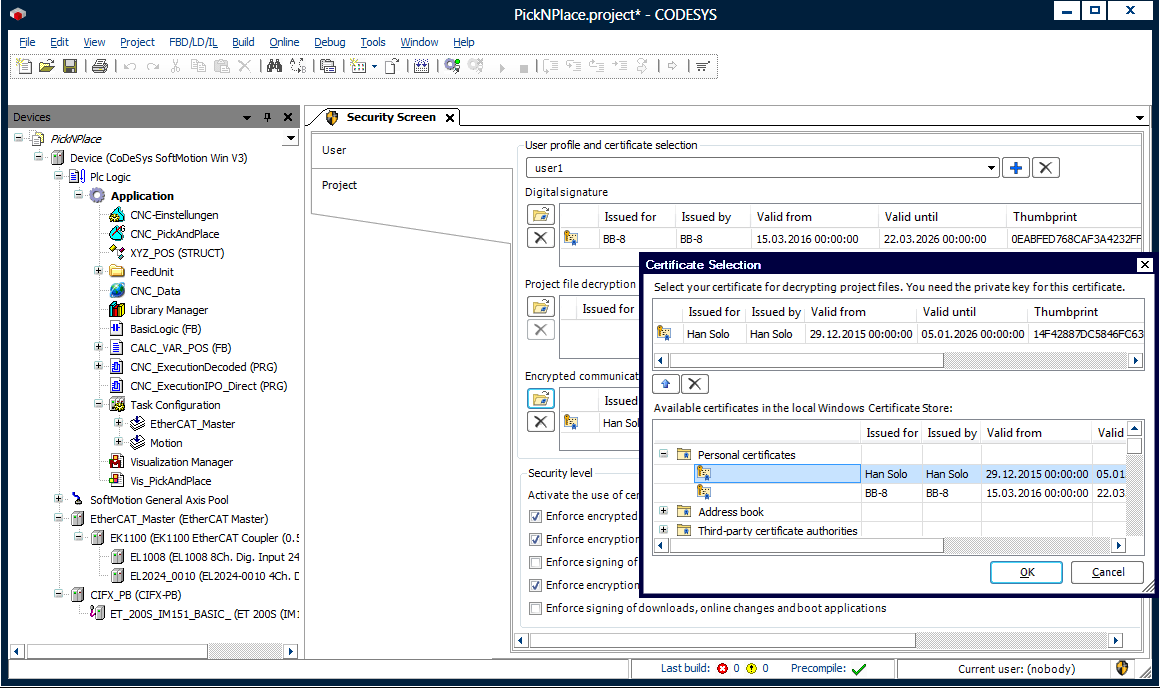1160x688 pixels.
Task: Expand the Address book certificate folder
Action: [x=663, y=512]
